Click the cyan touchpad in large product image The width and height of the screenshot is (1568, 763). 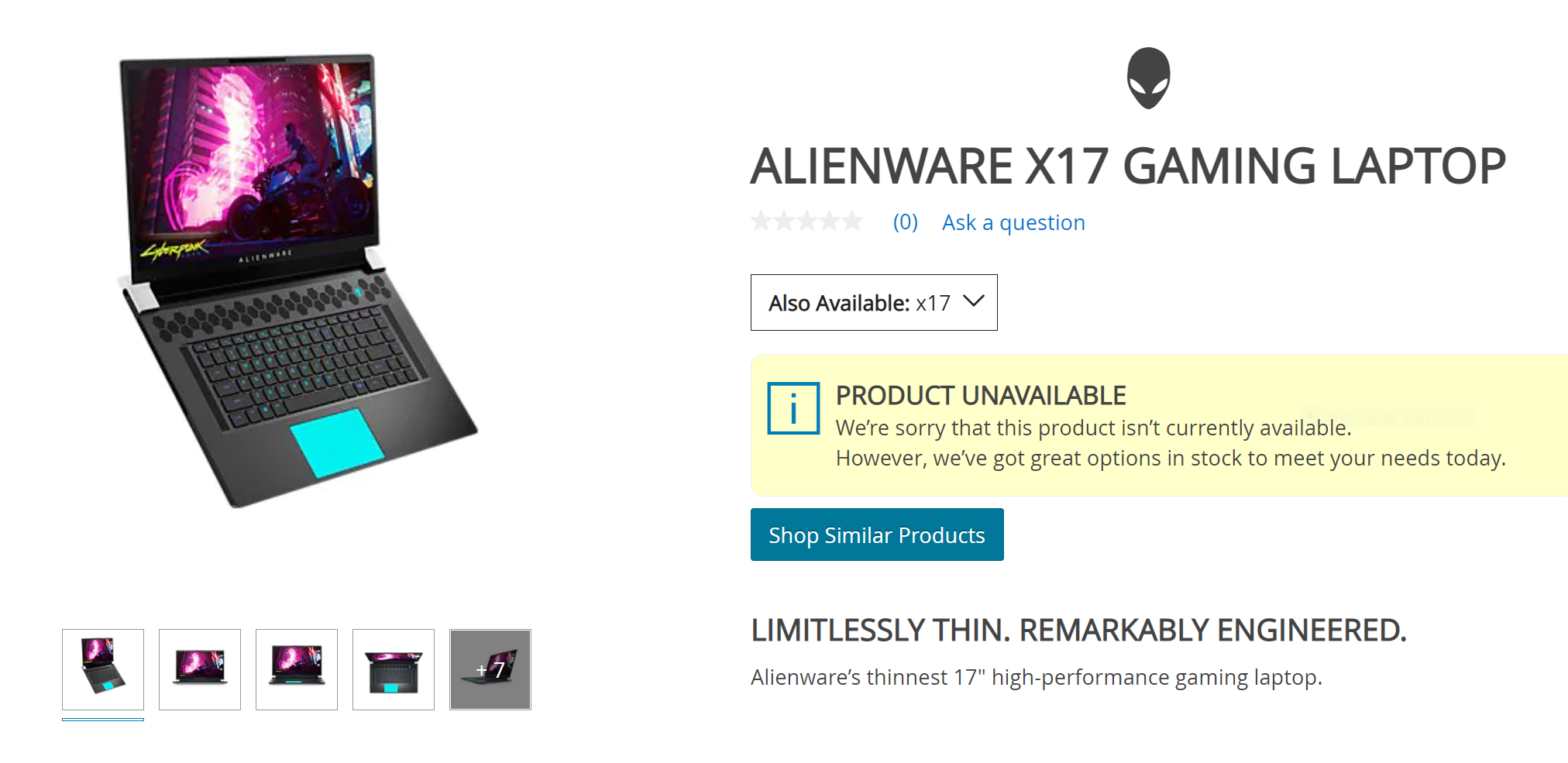coord(337,442)
